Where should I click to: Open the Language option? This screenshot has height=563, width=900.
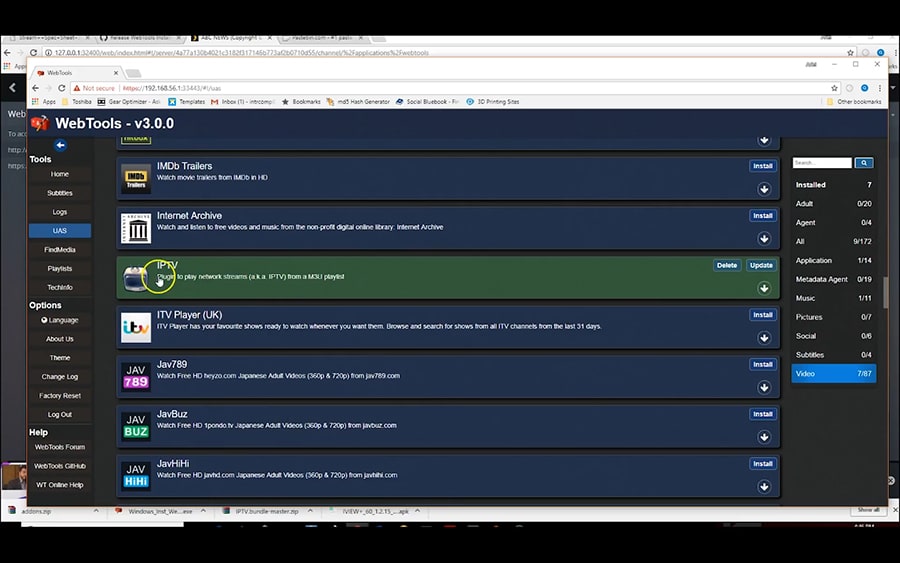60,320
